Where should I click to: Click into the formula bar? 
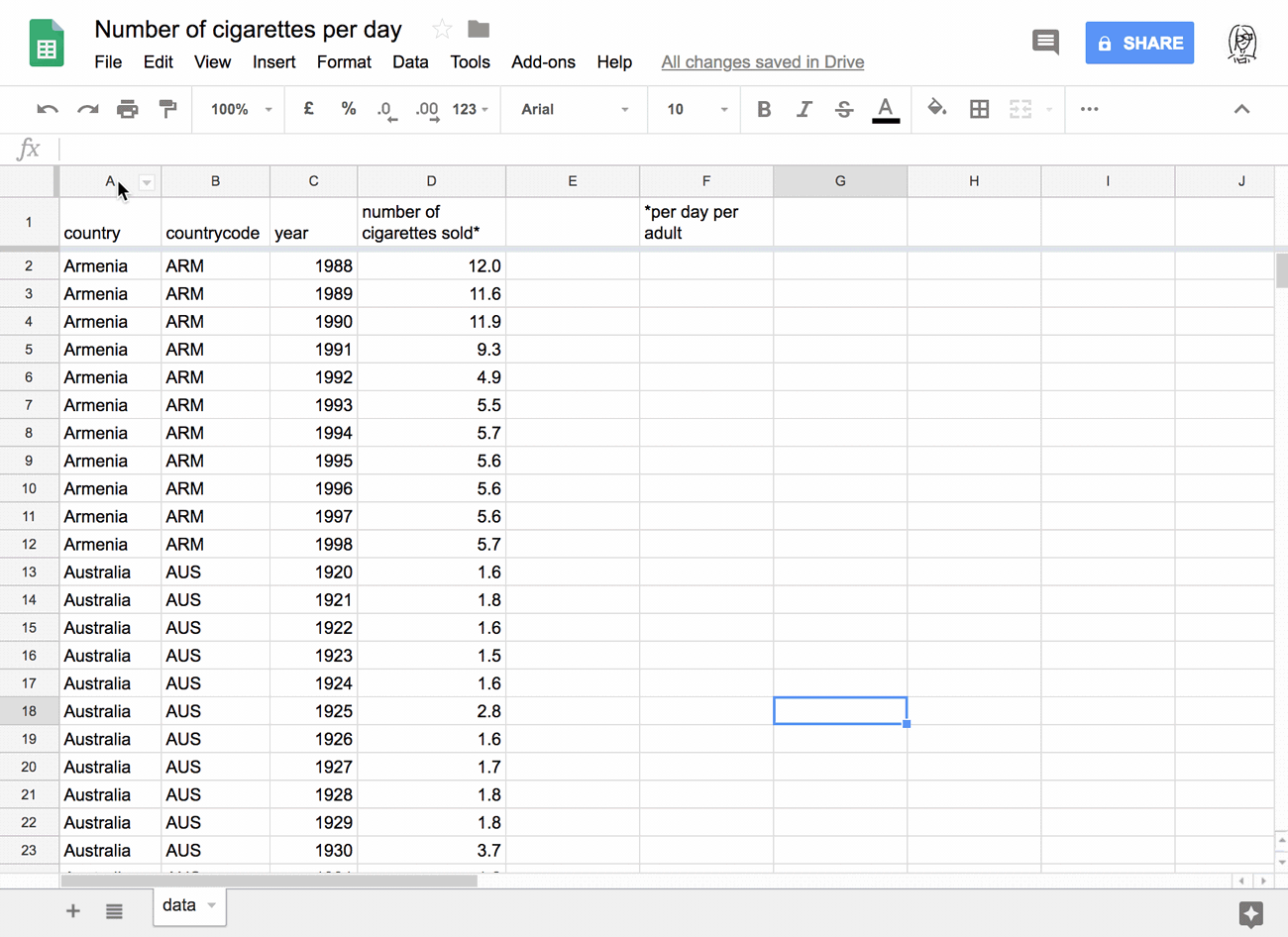(x=674, y=149)
